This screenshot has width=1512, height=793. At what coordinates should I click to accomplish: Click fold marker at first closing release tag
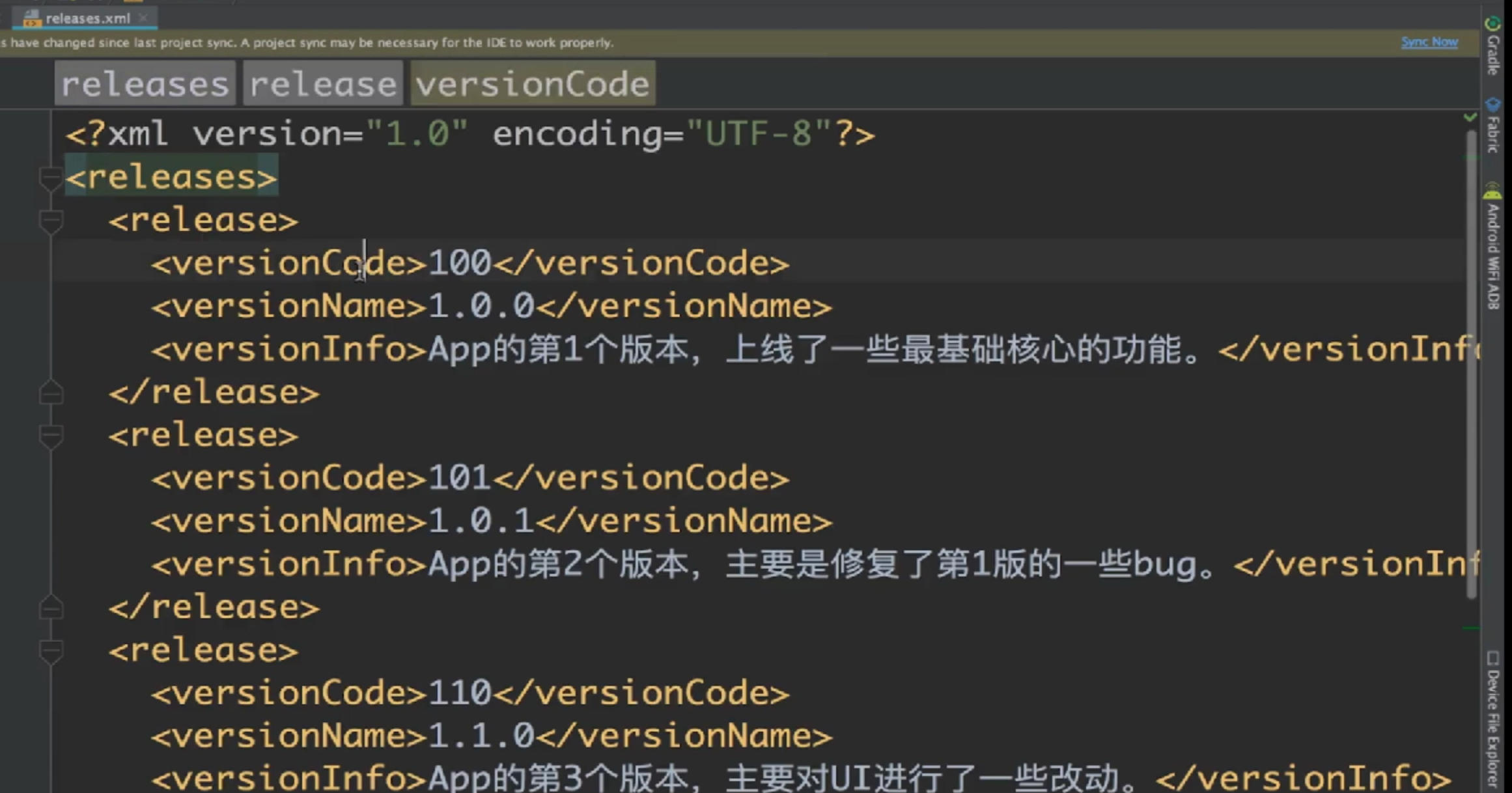[51, 393]
